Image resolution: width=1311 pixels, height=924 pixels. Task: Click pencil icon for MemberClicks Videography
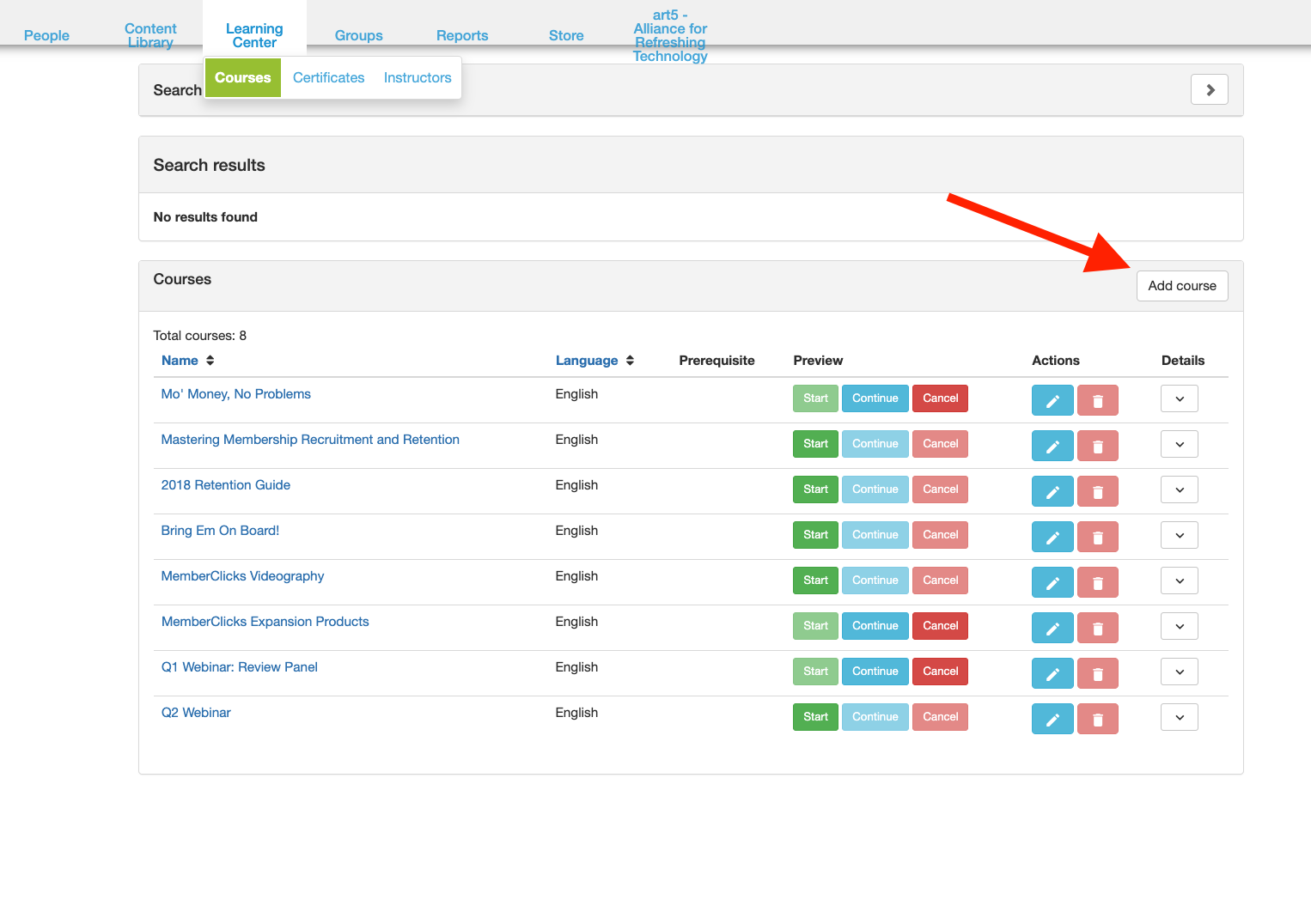tap(1052, 582)
